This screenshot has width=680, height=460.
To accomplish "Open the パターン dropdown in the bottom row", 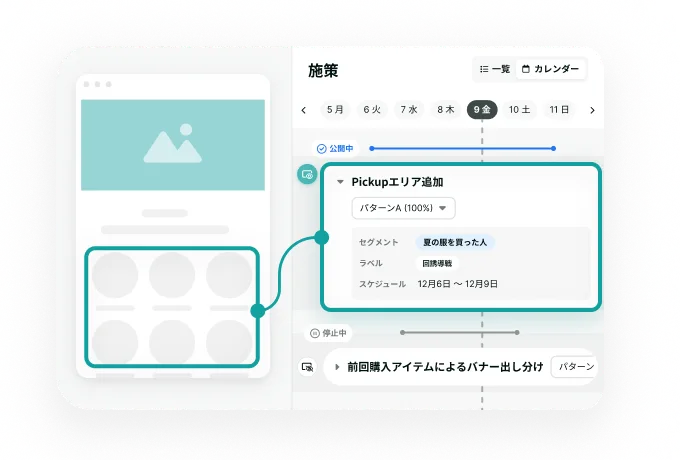I will pos(574,367).
